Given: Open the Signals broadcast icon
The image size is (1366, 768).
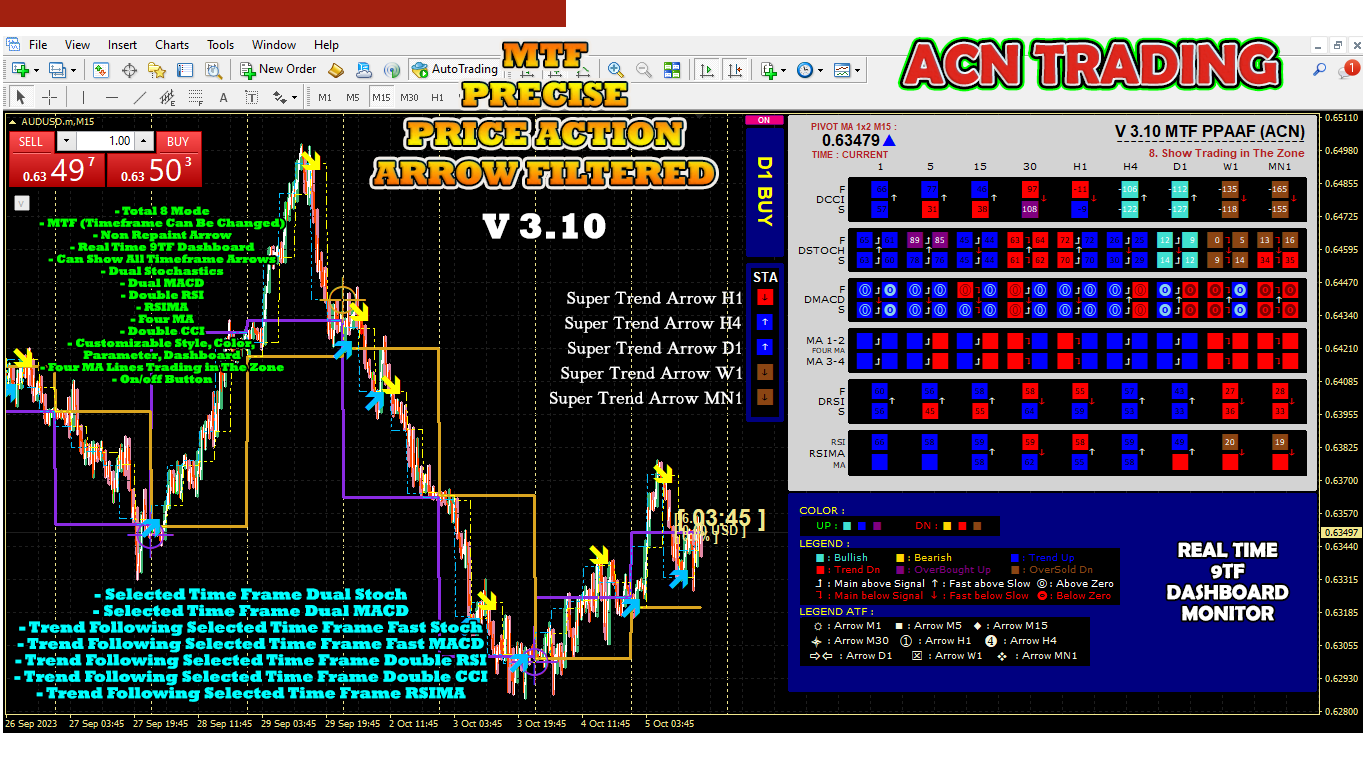Looking at the screenshot, I should pos(392,70).
